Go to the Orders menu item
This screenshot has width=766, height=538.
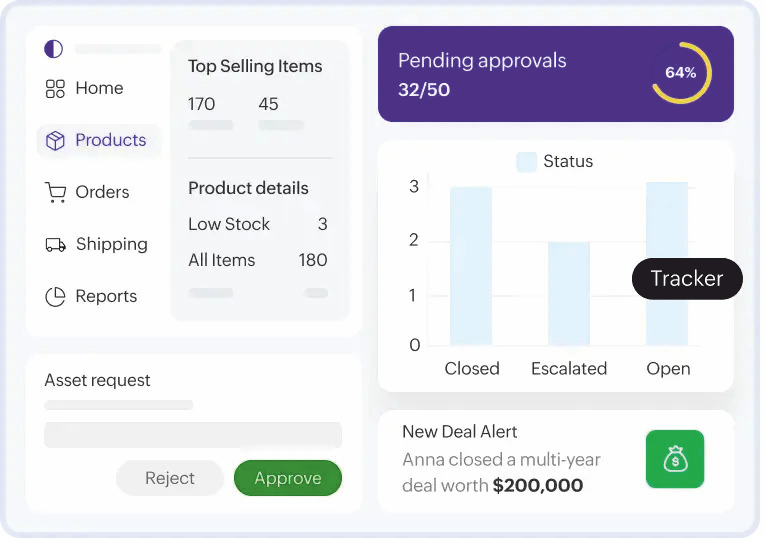point(102,192)
